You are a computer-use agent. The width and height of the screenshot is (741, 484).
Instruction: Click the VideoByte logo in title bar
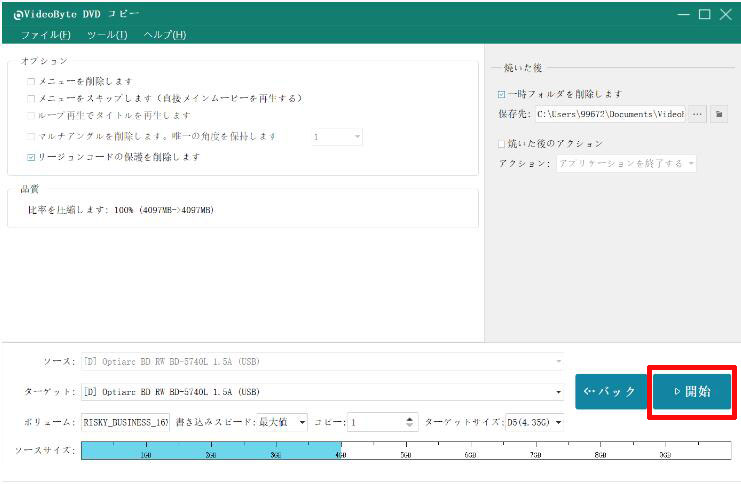point(18,14)
